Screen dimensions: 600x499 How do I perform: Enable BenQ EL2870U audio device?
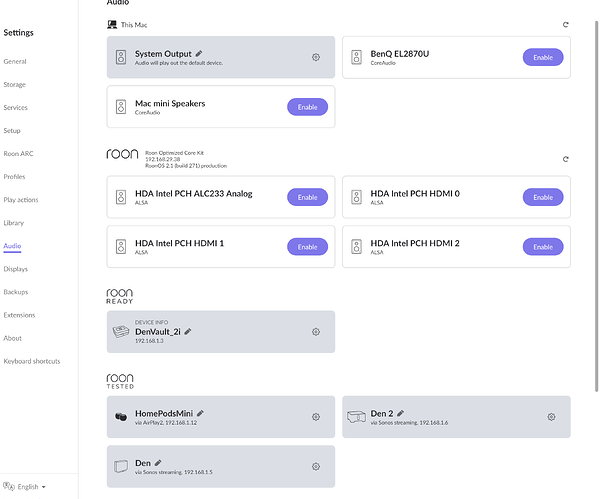[x=542, y=57]
